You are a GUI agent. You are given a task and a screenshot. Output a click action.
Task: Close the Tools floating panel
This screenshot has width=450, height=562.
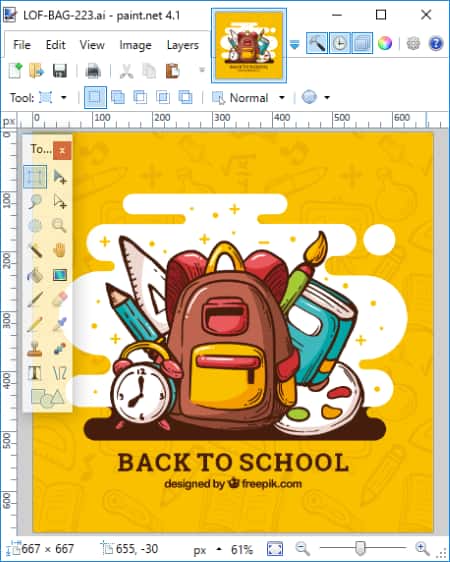tap(62, 150)
